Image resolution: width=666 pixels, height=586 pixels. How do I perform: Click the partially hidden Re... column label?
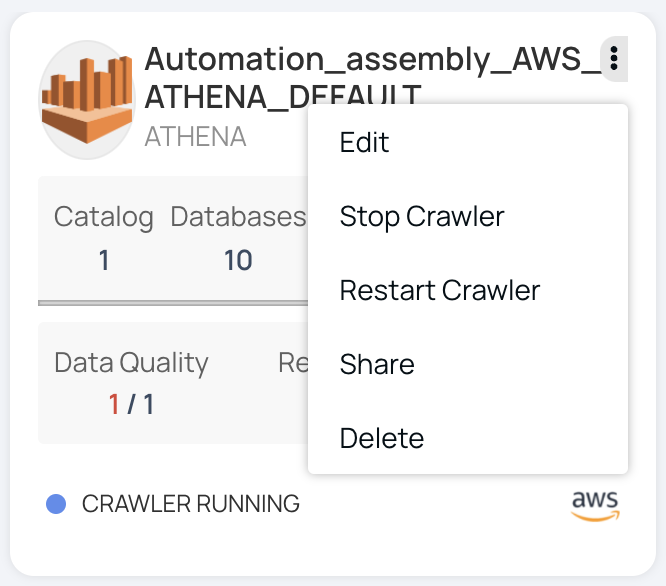click(x=293, y=363)
